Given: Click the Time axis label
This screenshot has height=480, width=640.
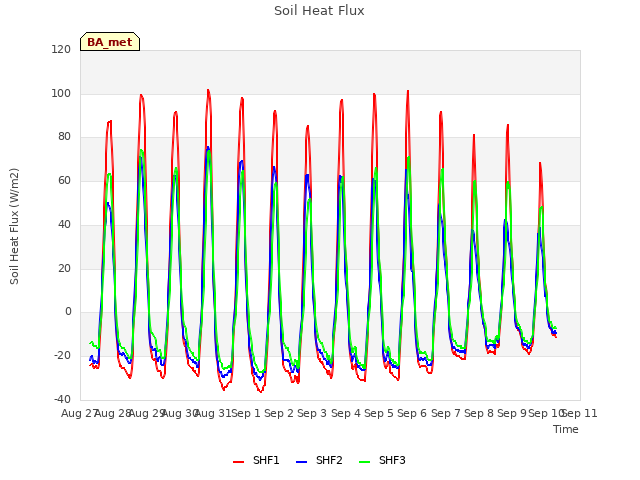Looking at the screenshot, I should [x=566, y=429].
